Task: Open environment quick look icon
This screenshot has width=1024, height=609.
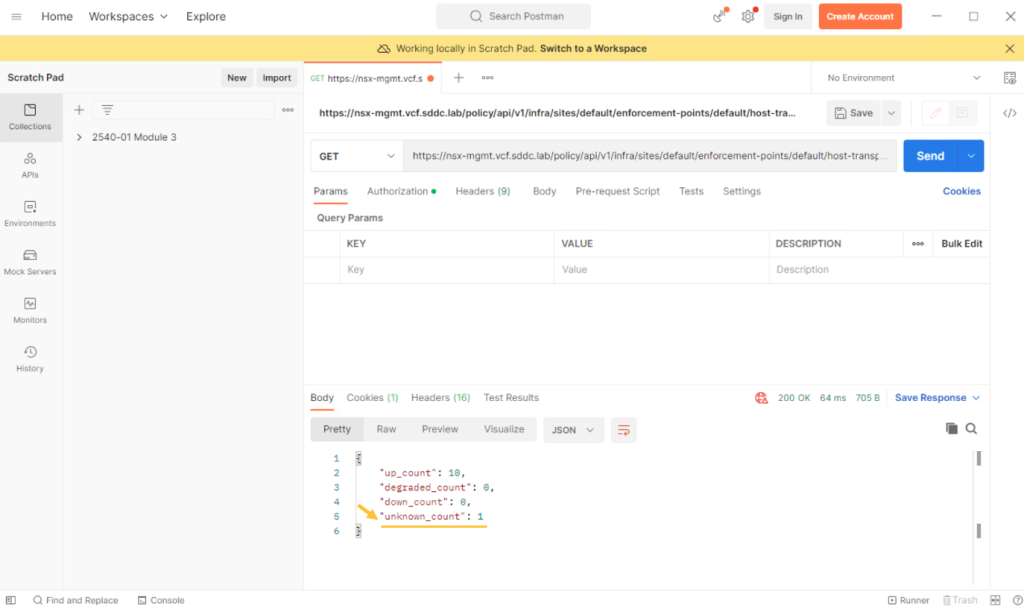Action: [x=1010, y=78]
